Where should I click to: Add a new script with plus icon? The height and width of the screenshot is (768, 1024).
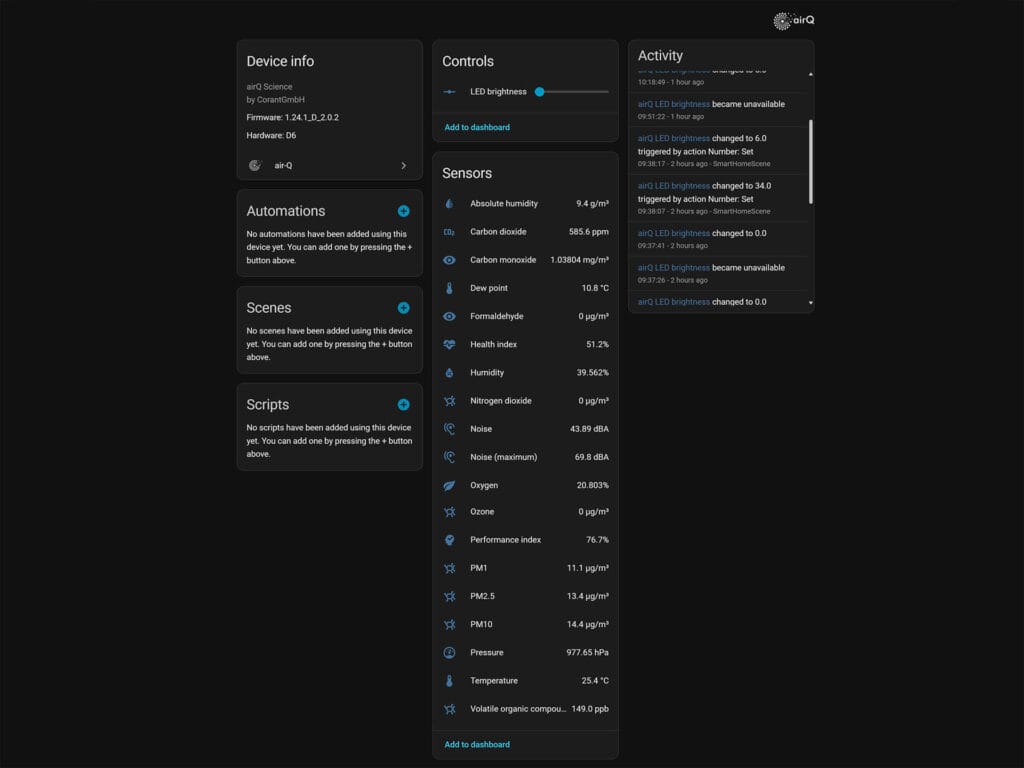point(403,405)
